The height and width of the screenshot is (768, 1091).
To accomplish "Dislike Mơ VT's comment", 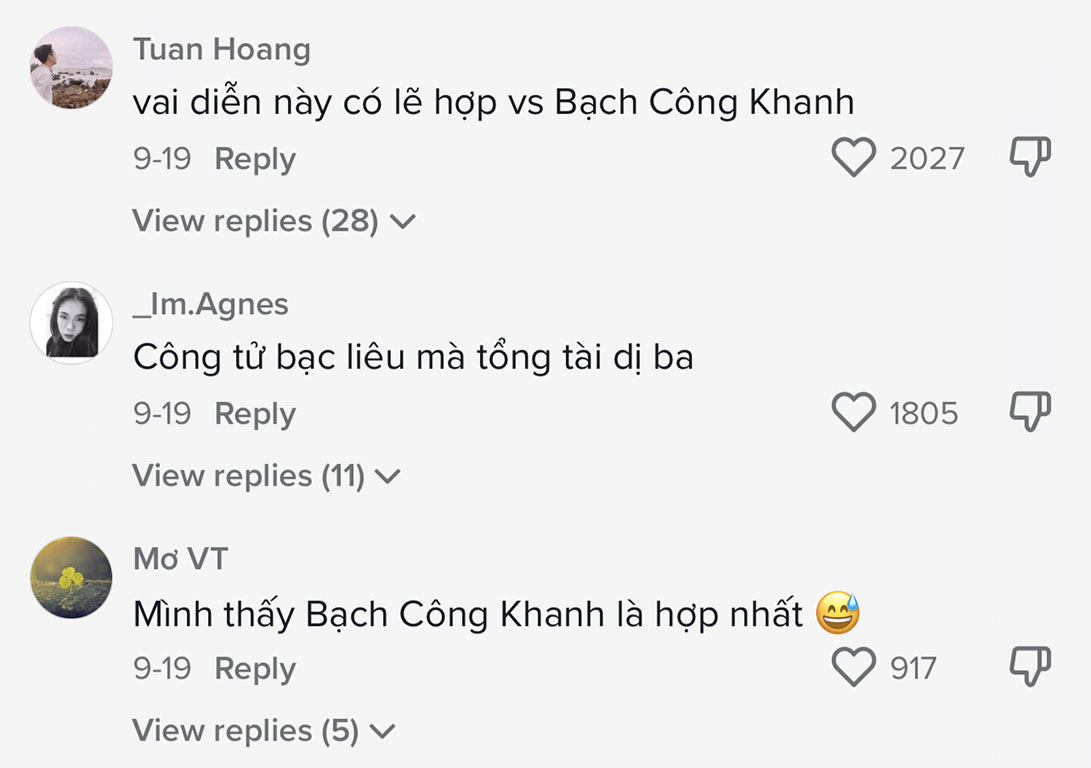I will [1029, 668].
